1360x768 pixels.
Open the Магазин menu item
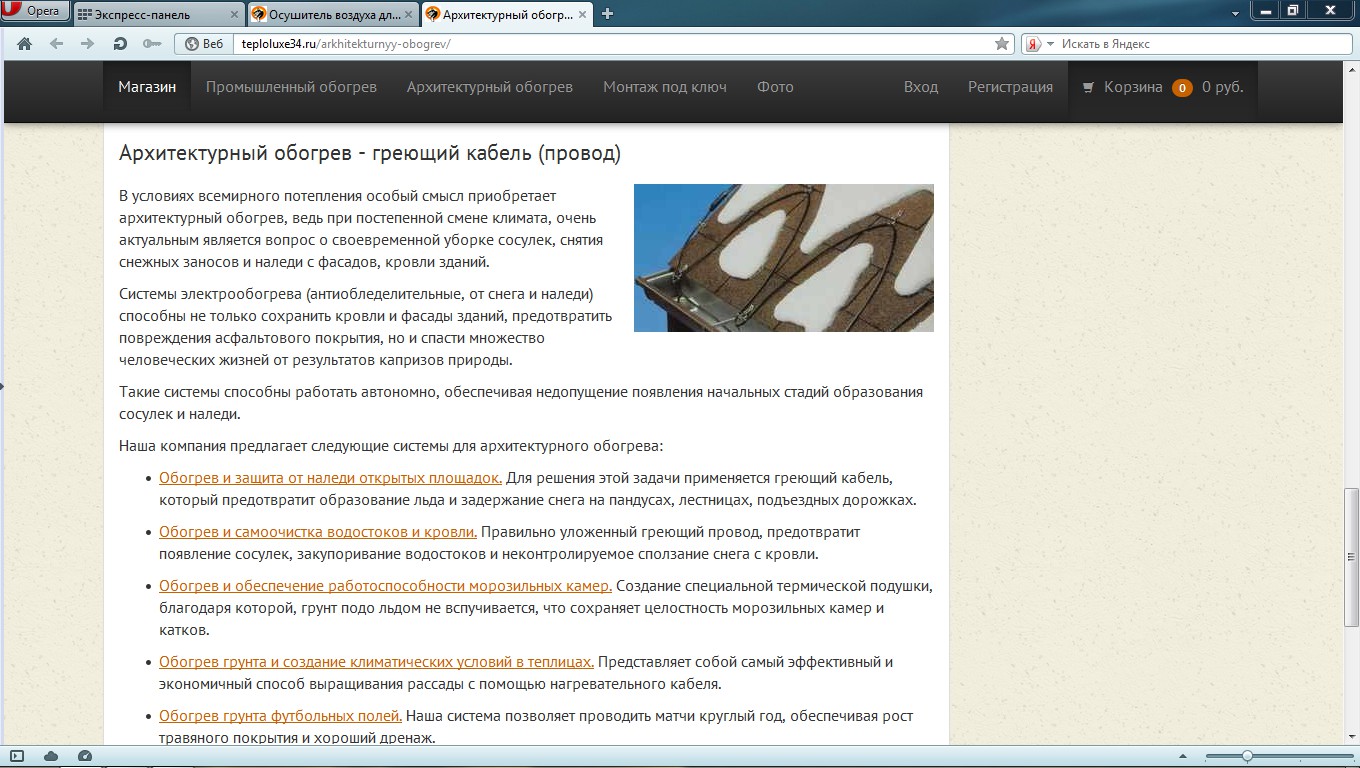click(x=147, y=87)
